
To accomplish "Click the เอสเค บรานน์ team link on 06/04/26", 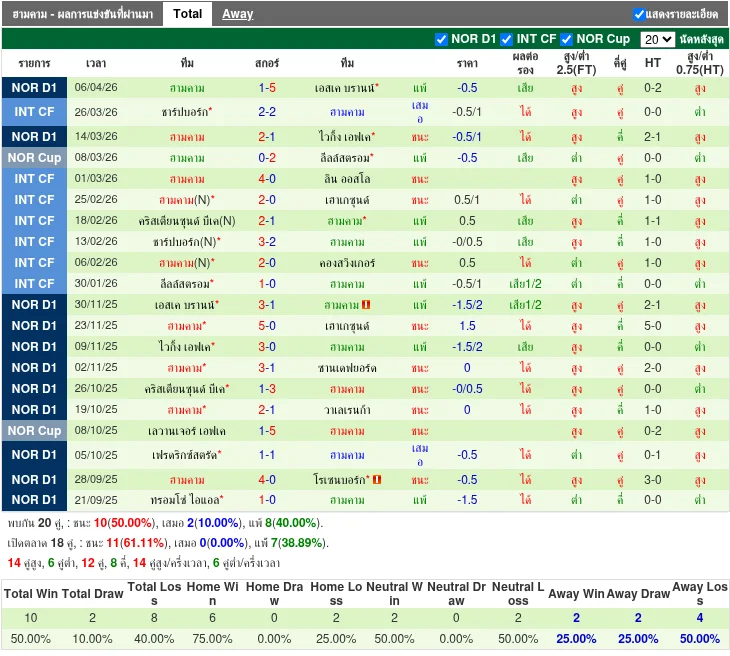I will click(345, 88).
